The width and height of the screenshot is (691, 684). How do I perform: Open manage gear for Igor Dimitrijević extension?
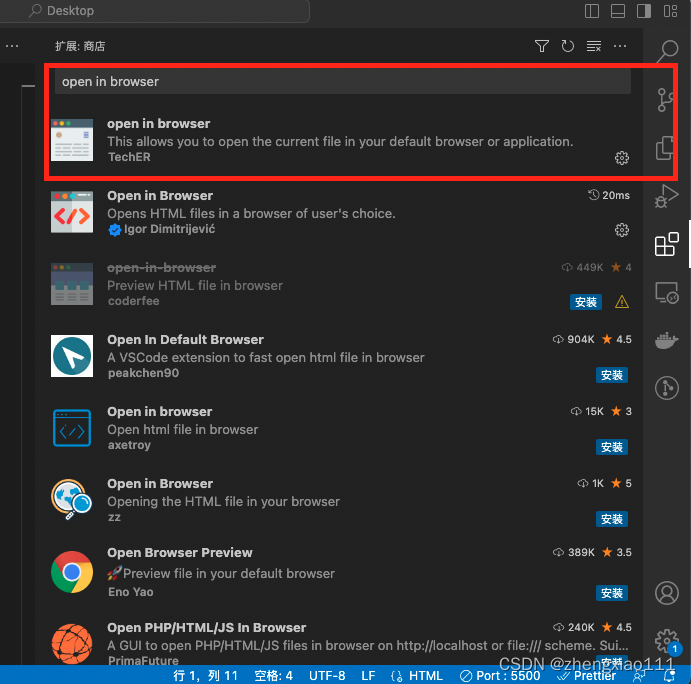pos(622,230)
